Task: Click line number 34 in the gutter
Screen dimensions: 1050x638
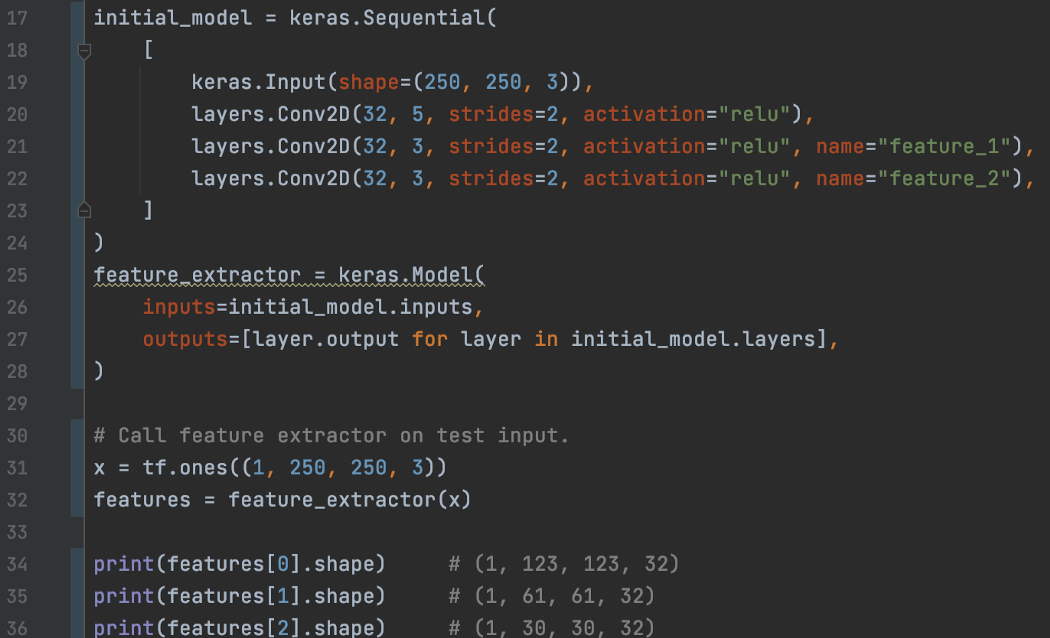Action: 17,564
